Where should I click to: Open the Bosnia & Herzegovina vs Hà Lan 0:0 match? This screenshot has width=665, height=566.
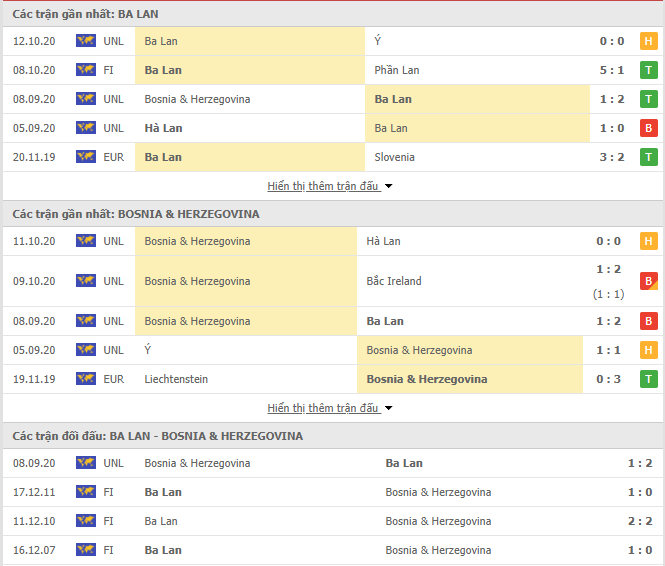(332, 241)
